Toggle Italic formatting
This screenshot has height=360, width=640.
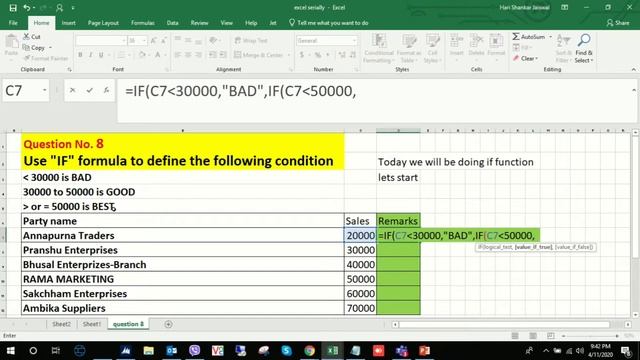pyautogui.click(x=91, y=55)
